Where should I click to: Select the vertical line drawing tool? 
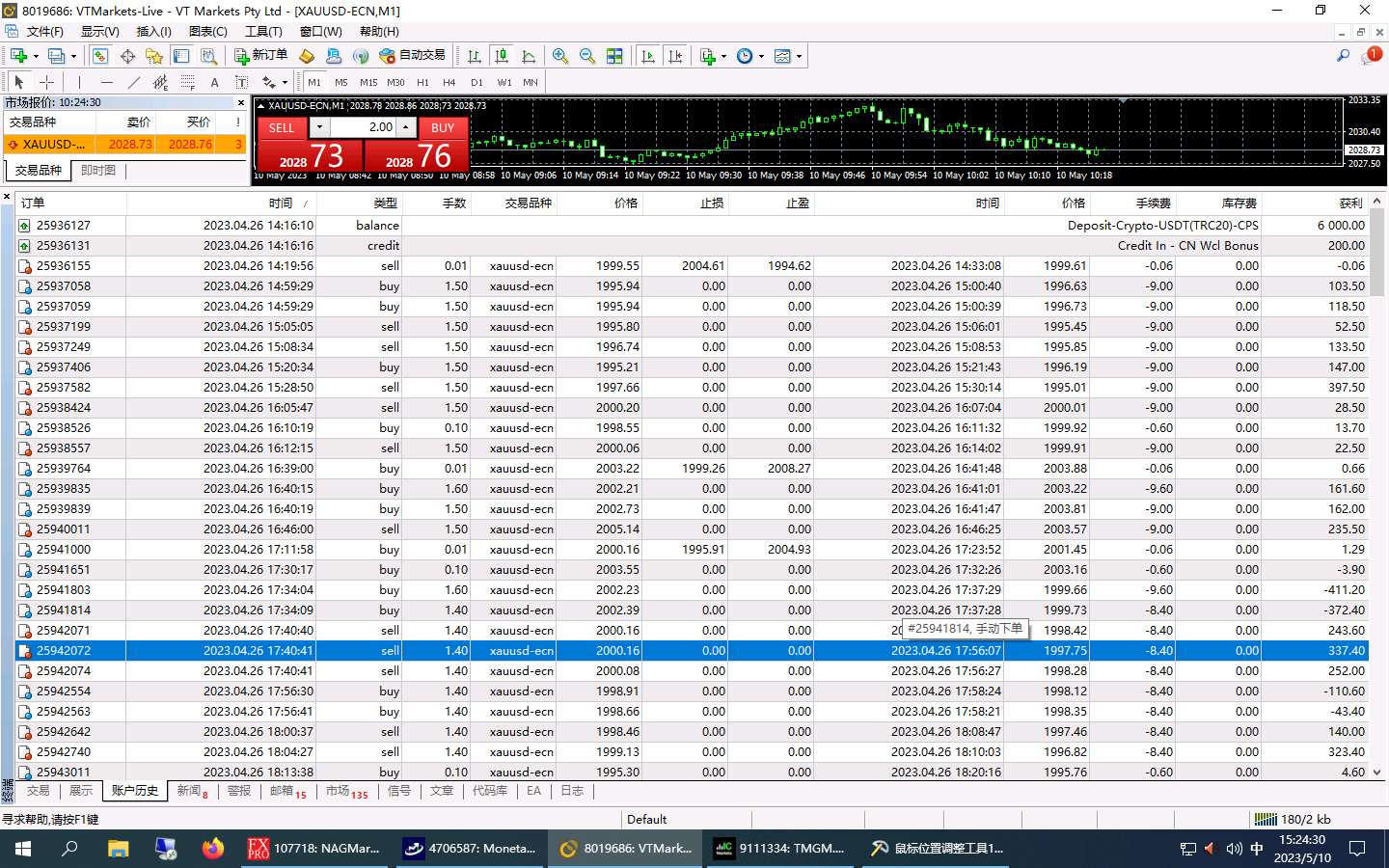[x=79, y=82]
